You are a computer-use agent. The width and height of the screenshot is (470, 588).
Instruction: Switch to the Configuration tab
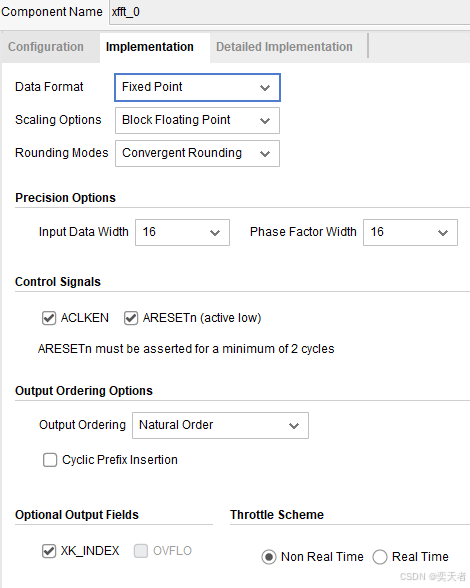tap(46, 47)
